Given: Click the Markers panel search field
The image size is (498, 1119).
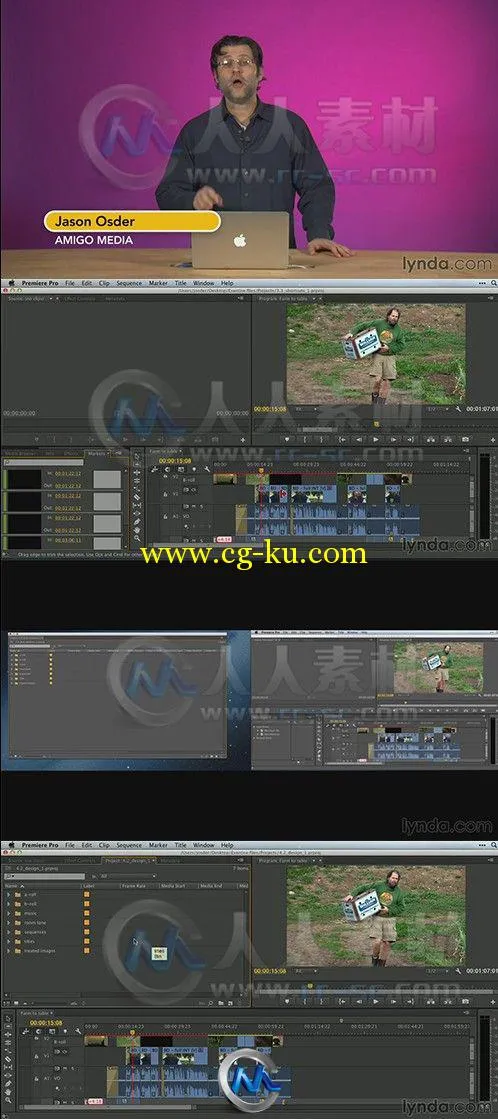Looking at the screenshot, I should (44, 462).
